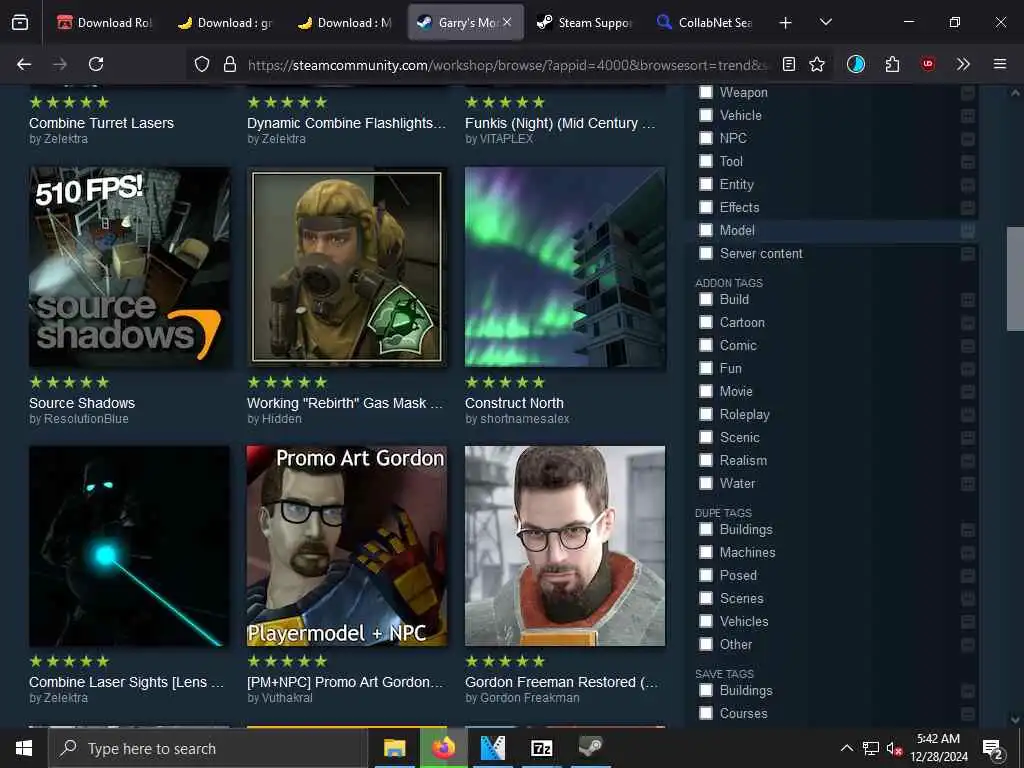Click the scrollbar down arrow
Image resolution: width=1024 pixels, height=768 pixels.
1015,720
